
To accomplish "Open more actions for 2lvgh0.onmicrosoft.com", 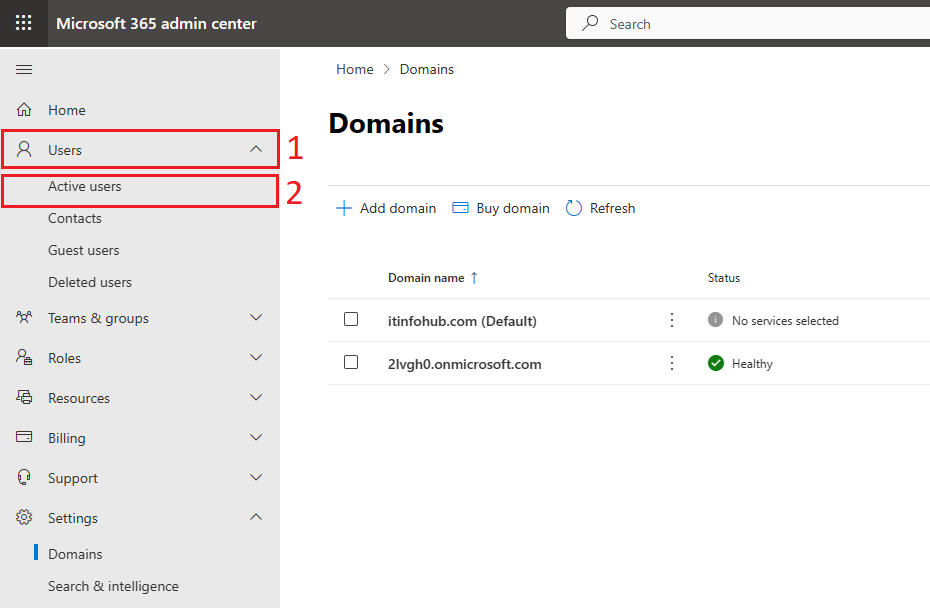I will 671,363.
